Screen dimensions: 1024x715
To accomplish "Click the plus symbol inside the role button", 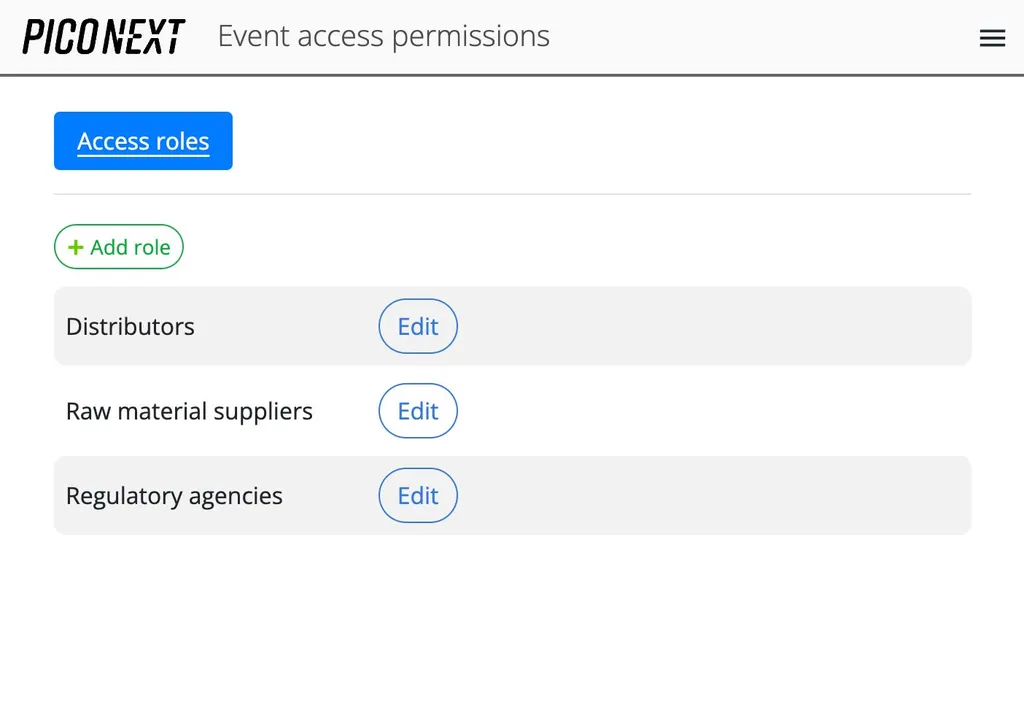I will tap(74, 247).
